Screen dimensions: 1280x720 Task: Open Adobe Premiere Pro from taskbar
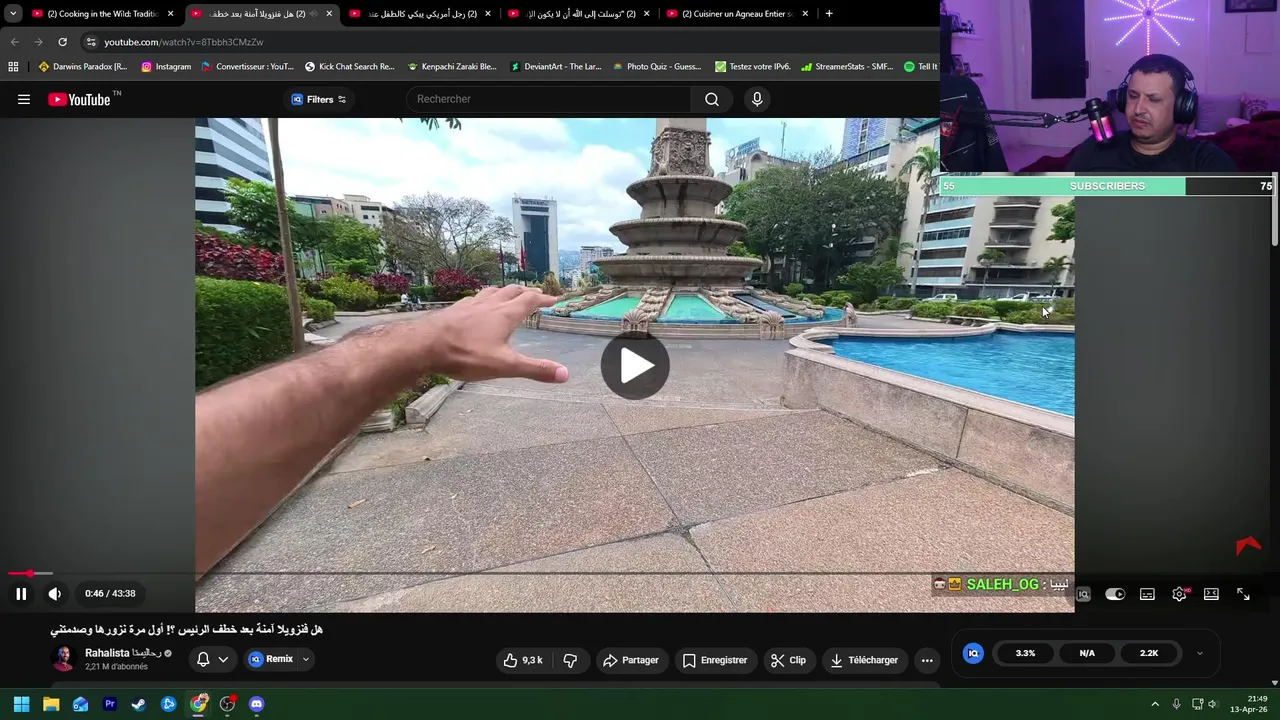click(110, 704)
